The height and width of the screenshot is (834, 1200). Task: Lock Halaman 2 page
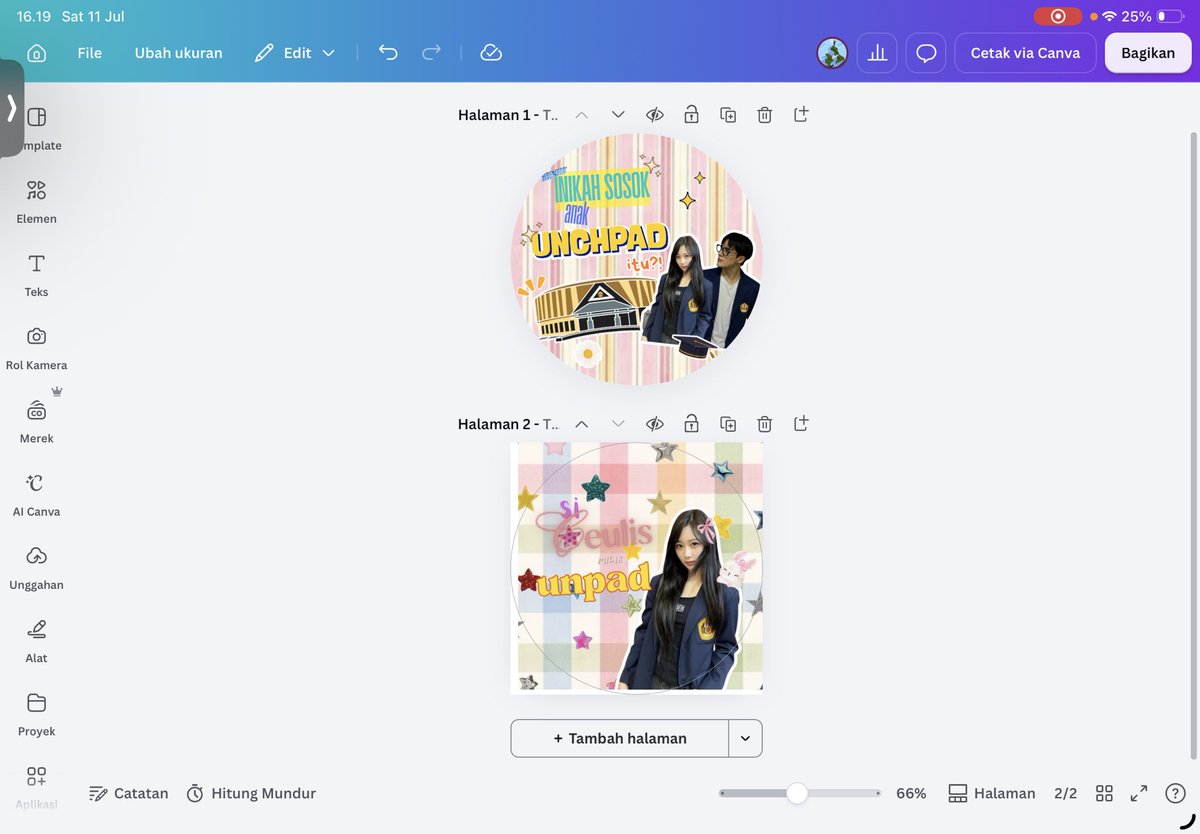(x=691, y=424)
